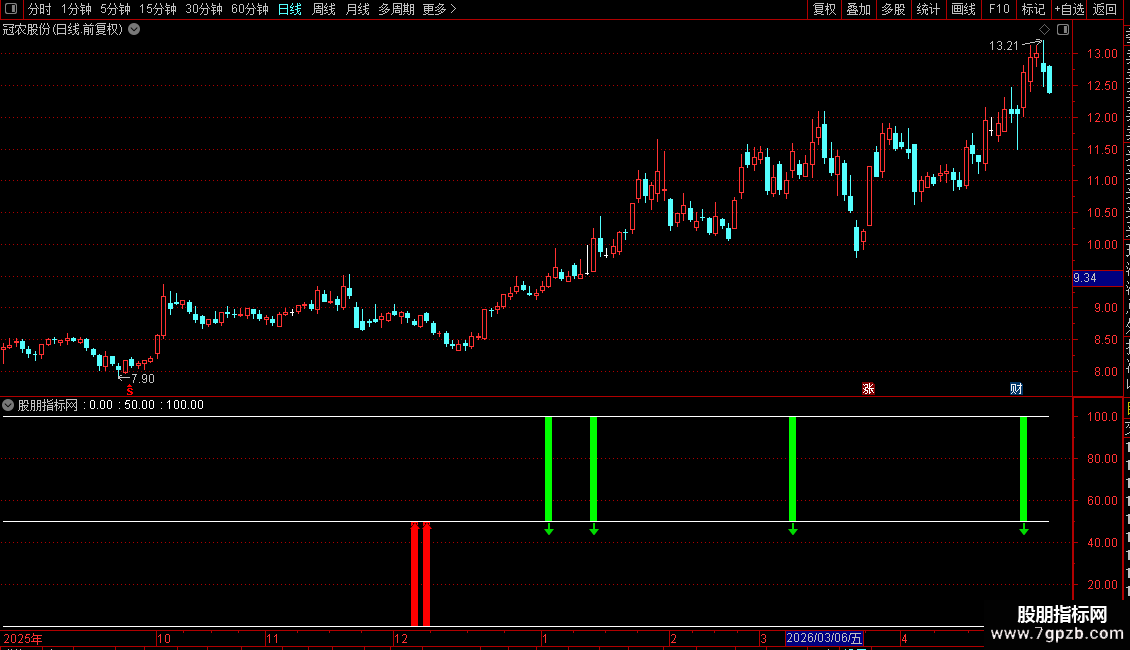Click the red S marker below the 7.90 low
Screen dimensions: 1130x650
click(130, 390)
